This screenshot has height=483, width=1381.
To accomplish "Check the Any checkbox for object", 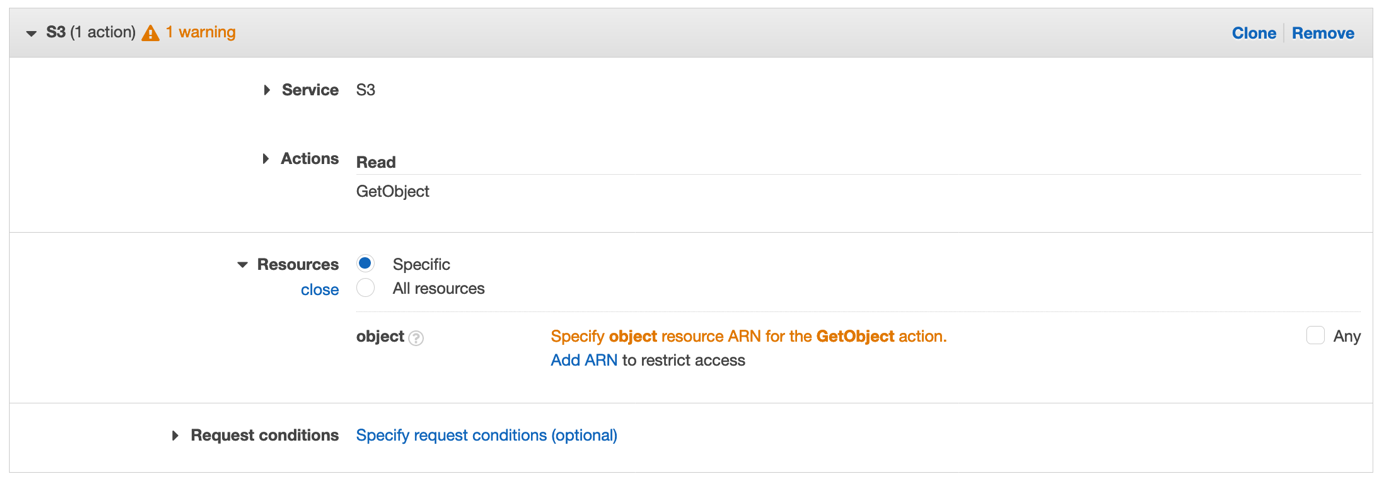I will [1315, 336].
